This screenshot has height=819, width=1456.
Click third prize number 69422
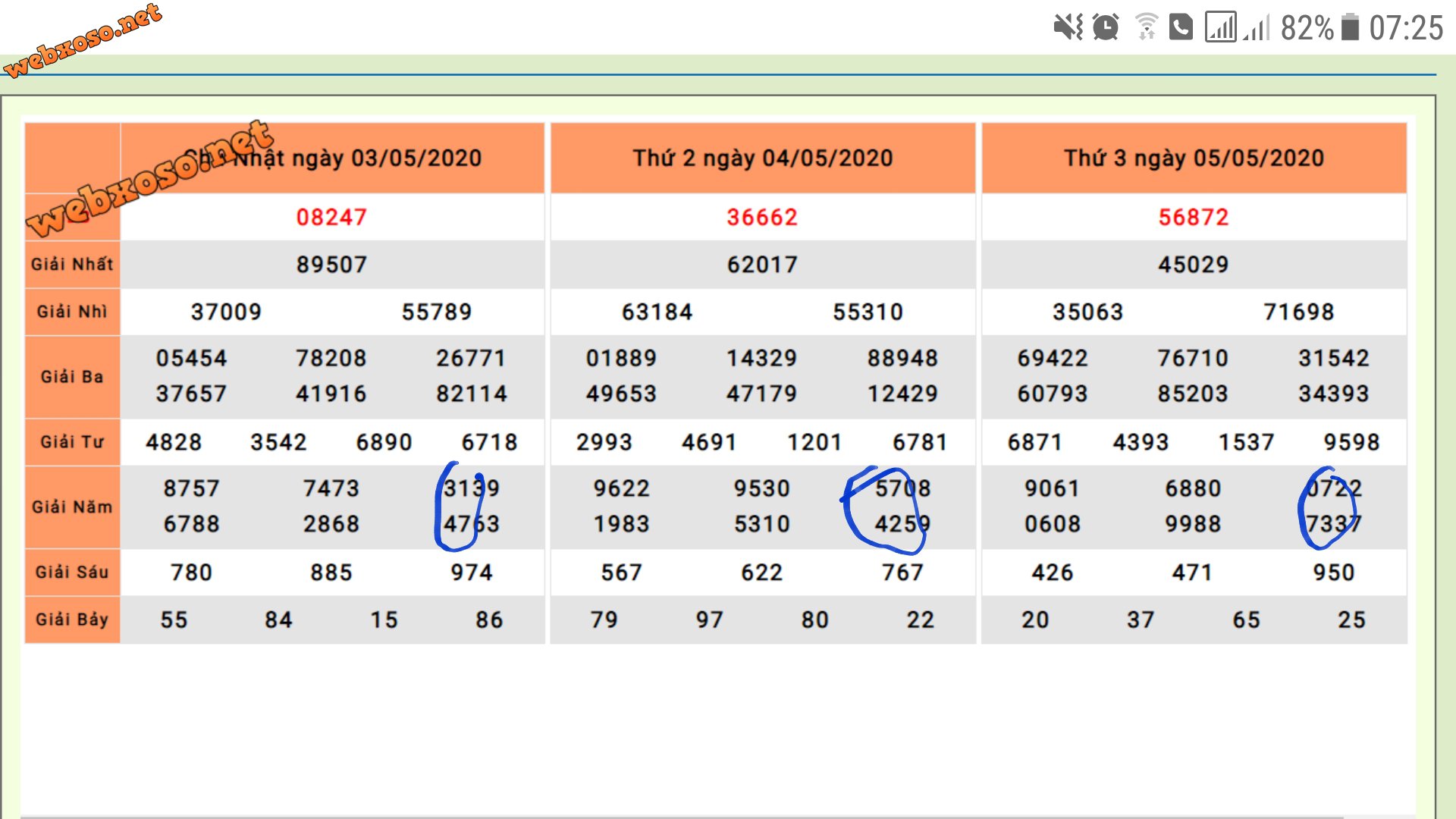pos(1053,358)
